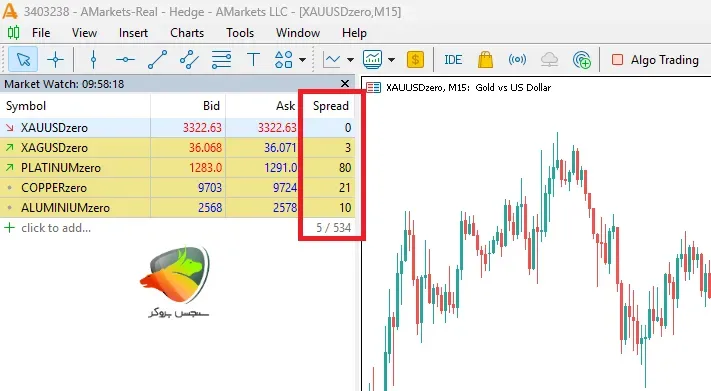
Task: Toggle the Algo Trading button
Action: coord(655,60)
